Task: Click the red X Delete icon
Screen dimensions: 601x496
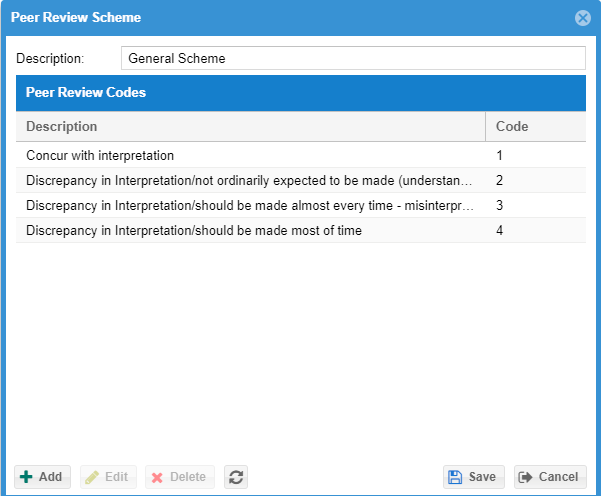Action: (x=157, y=478)
